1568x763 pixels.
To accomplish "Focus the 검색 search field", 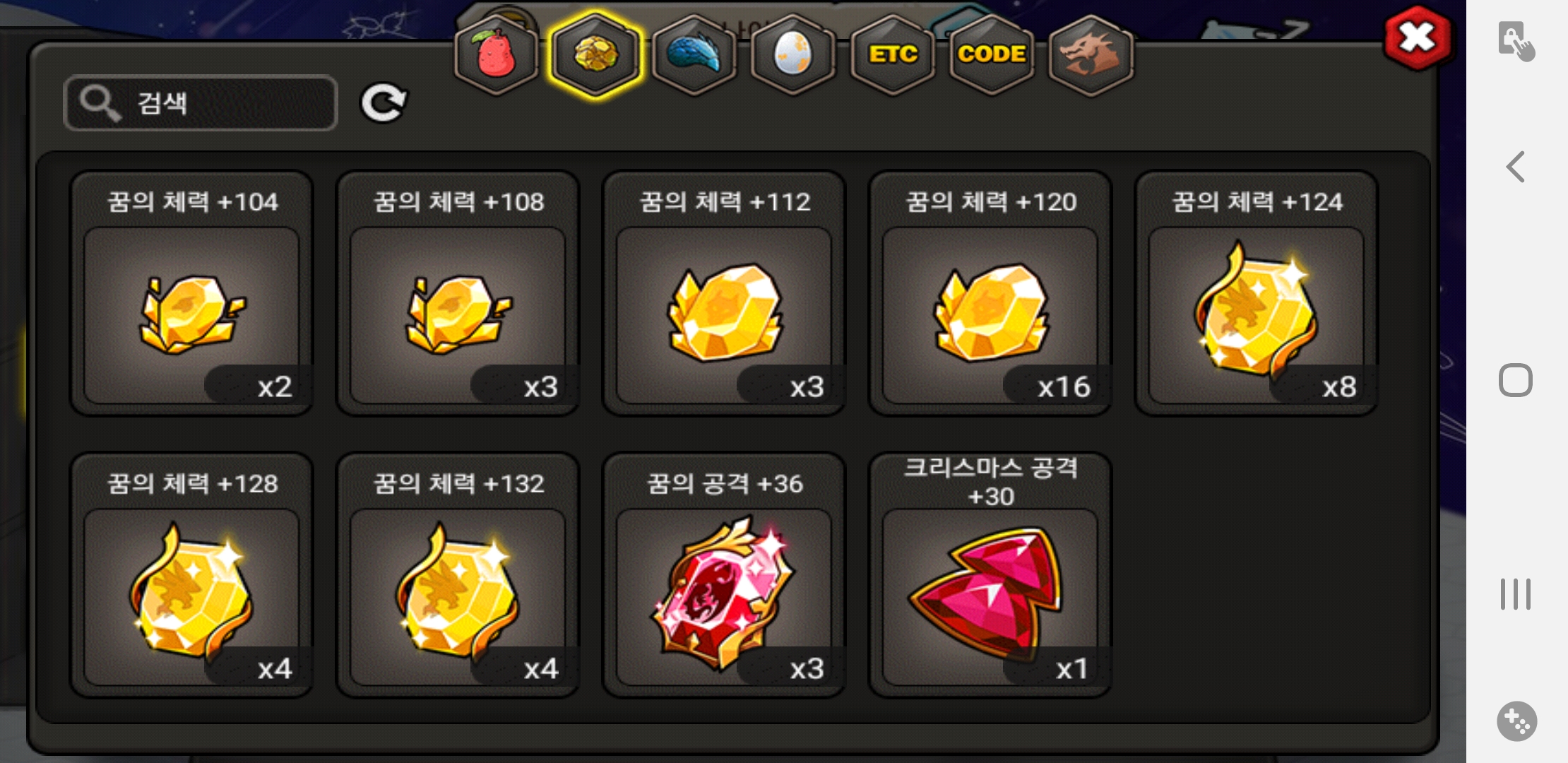I will [x=201, y=103].
